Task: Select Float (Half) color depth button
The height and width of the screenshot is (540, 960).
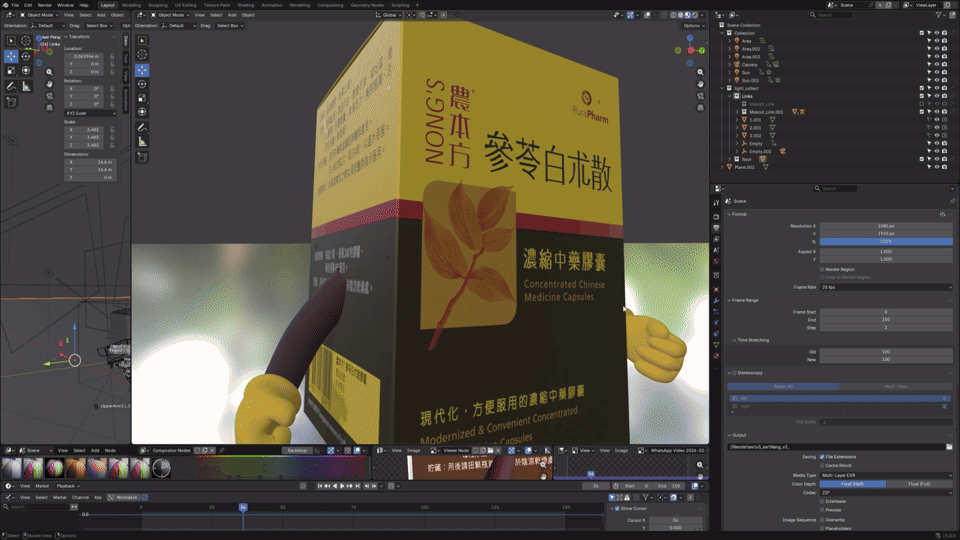Action: point(853,484)
